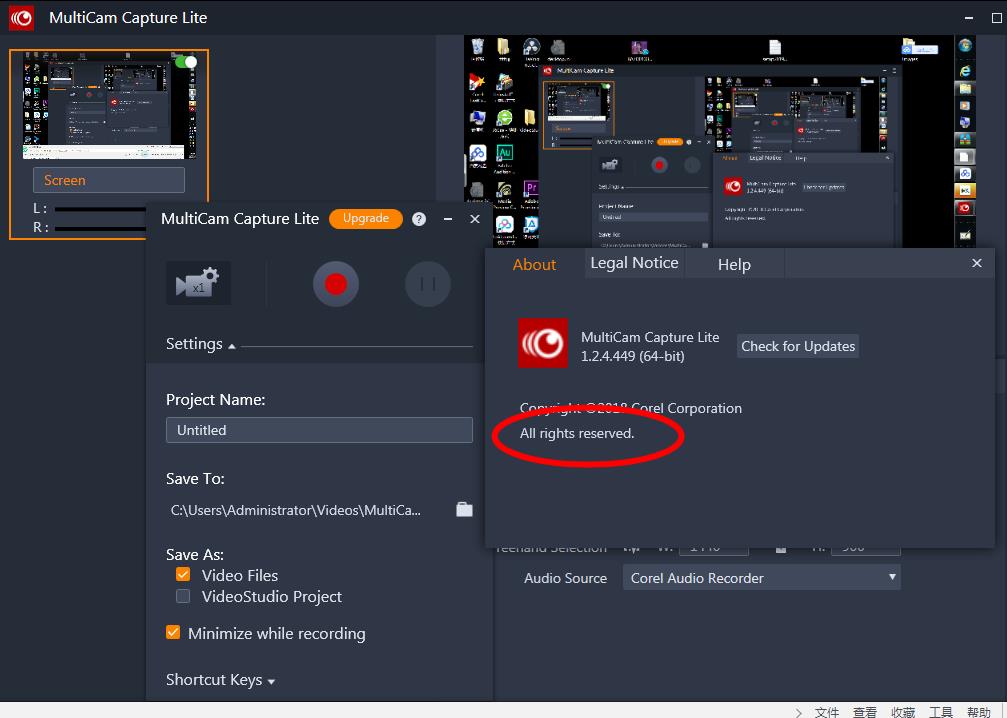The width and height of the screenshot is (1007, 718).
Task: Select the Screen source thumbnail
Action: [x=109, y=105]
